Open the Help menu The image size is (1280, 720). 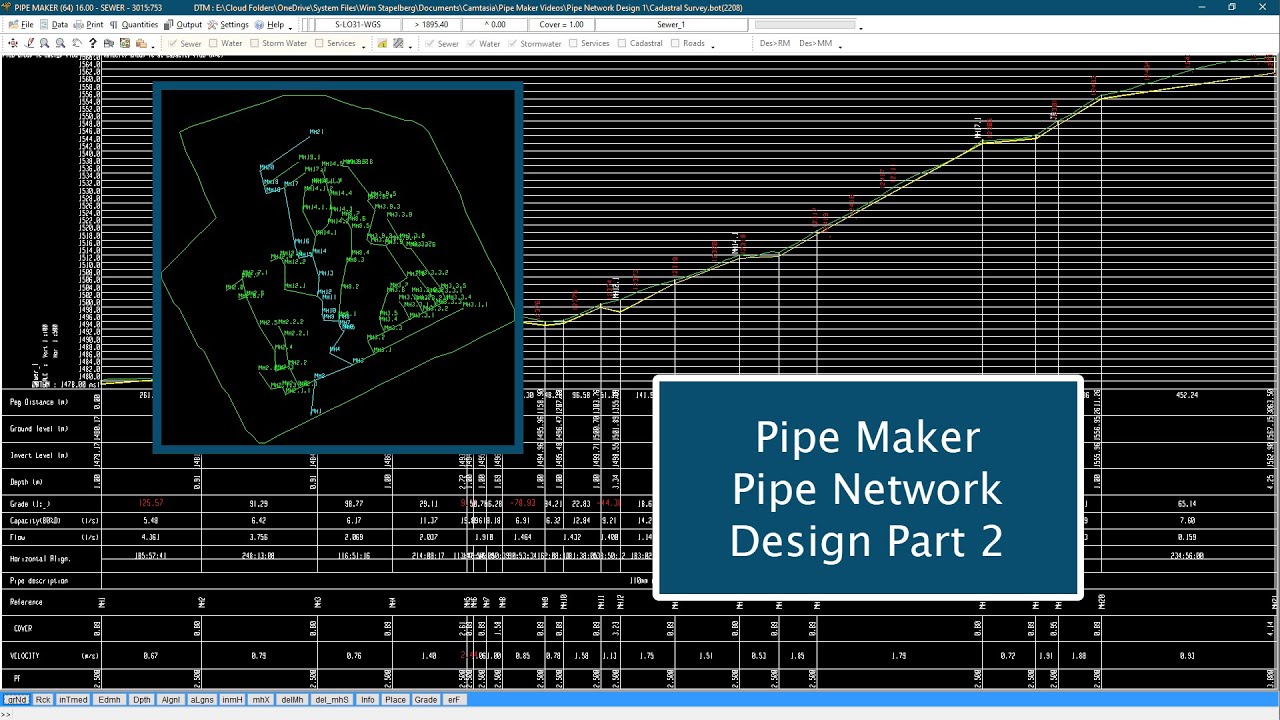point(270,24)
